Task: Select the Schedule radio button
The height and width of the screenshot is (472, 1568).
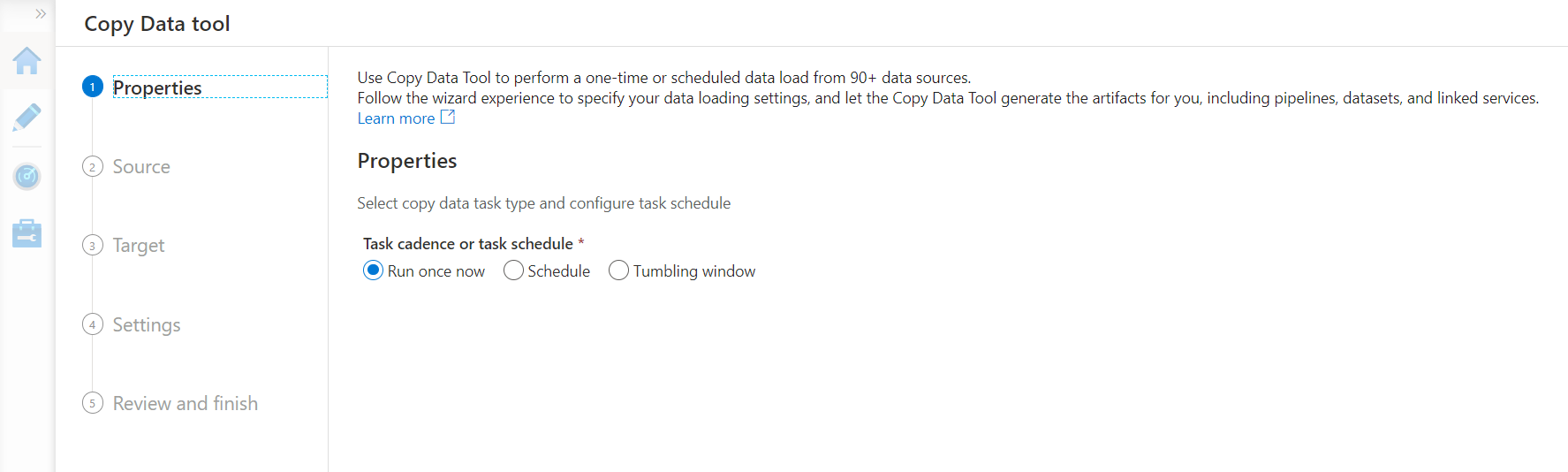Action: [513, 270]
